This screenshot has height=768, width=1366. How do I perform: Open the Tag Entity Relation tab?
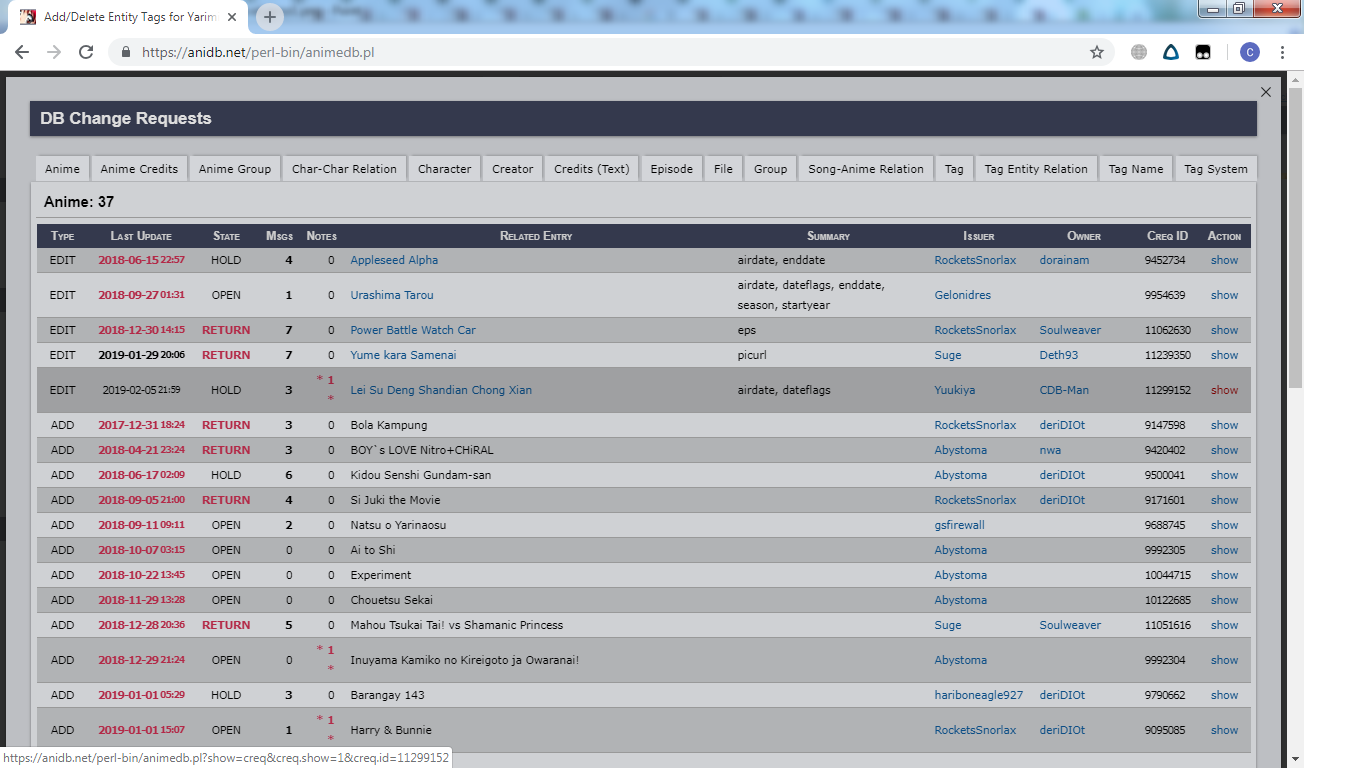click(x=1035, y=169)
